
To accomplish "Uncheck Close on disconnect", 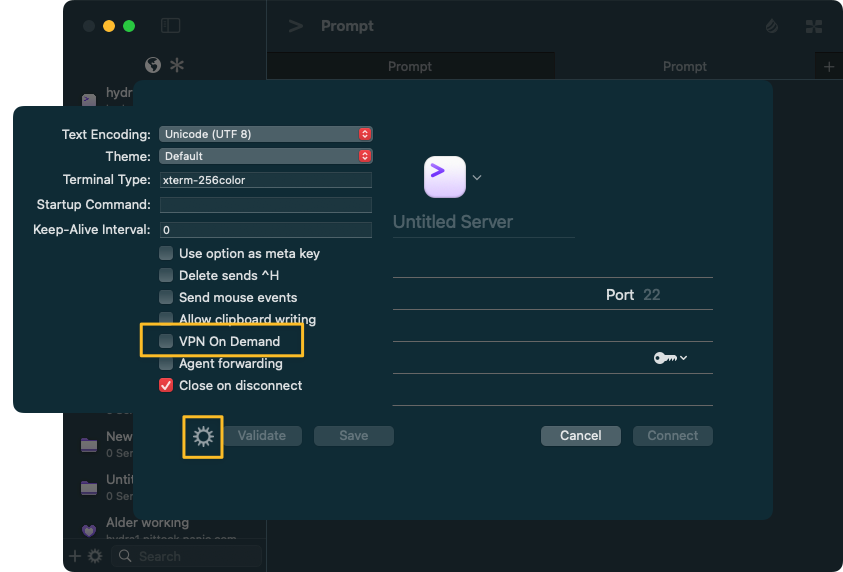I will click(166, 385).
